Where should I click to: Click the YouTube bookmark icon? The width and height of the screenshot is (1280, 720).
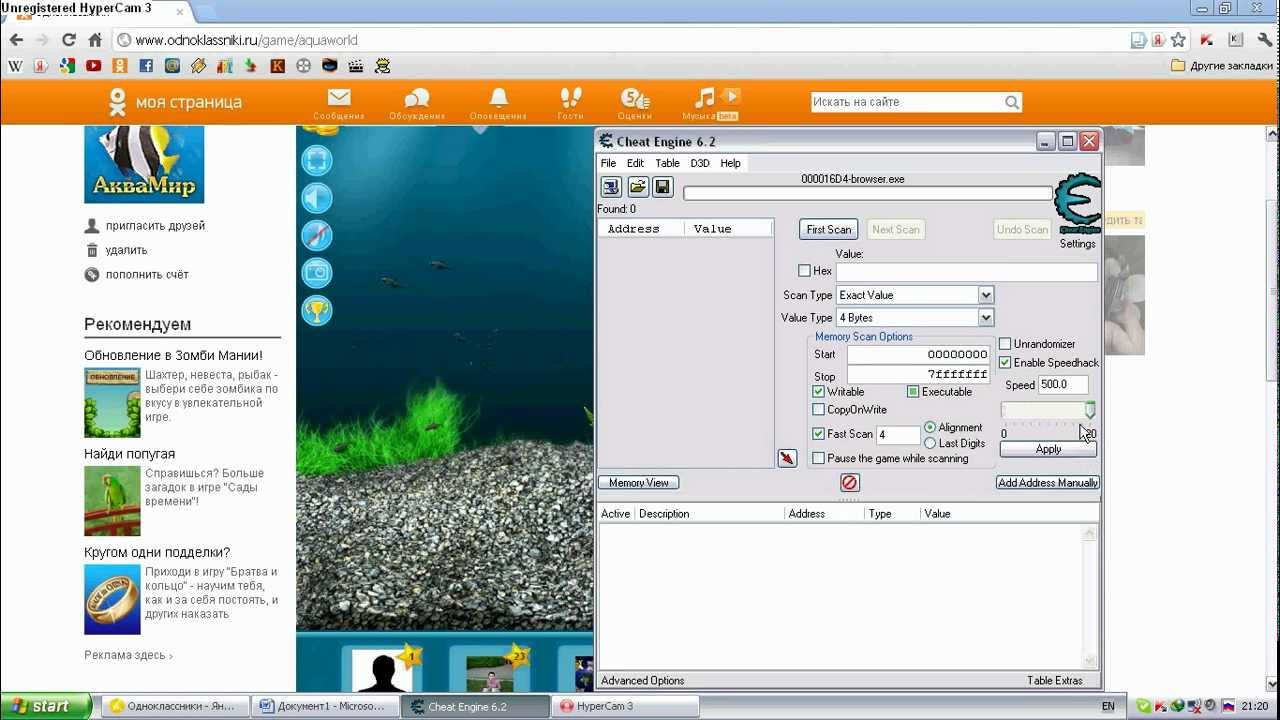pyautogui.click(x=93, y=66)
